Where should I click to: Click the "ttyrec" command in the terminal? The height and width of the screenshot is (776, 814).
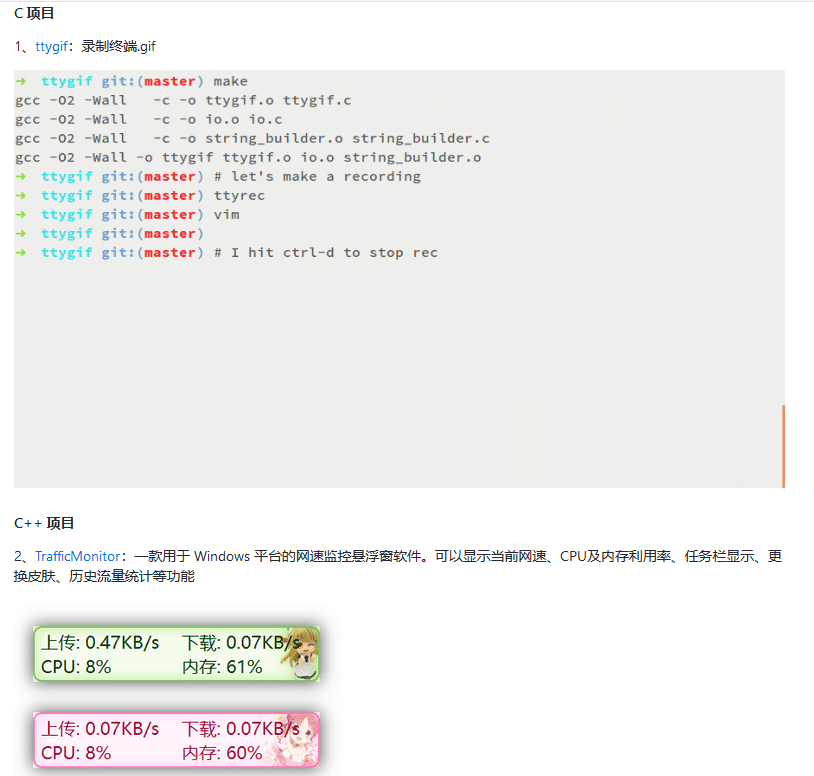pos(239,196)
